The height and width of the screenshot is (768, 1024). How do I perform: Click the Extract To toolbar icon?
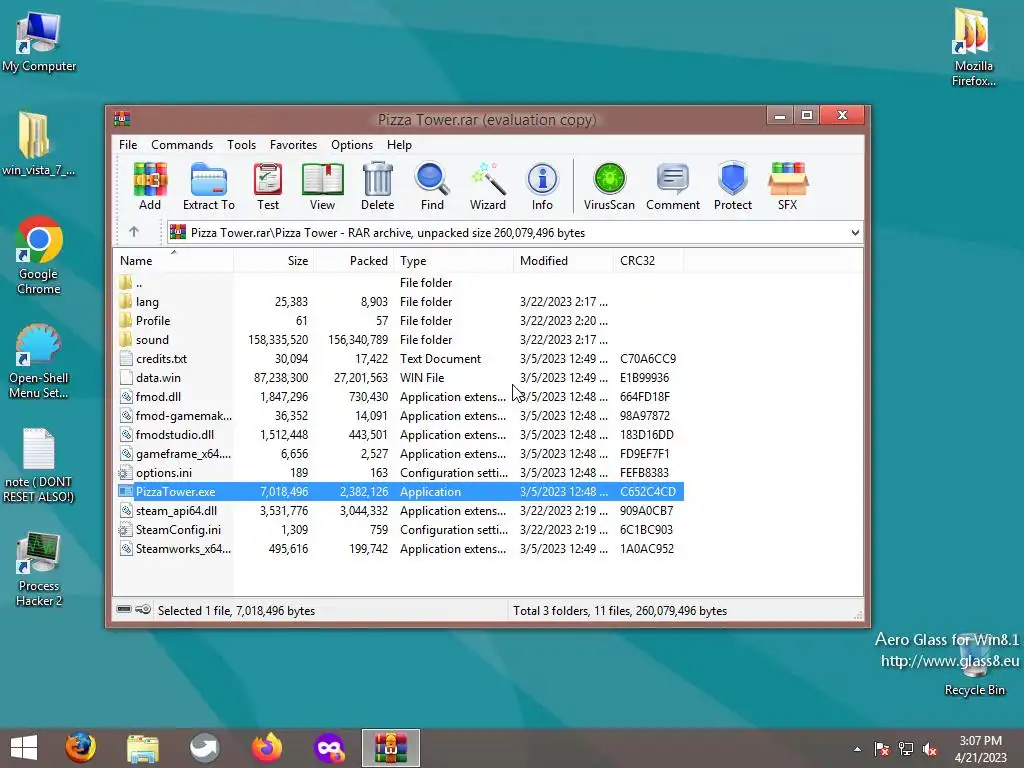tap(208, 186)
